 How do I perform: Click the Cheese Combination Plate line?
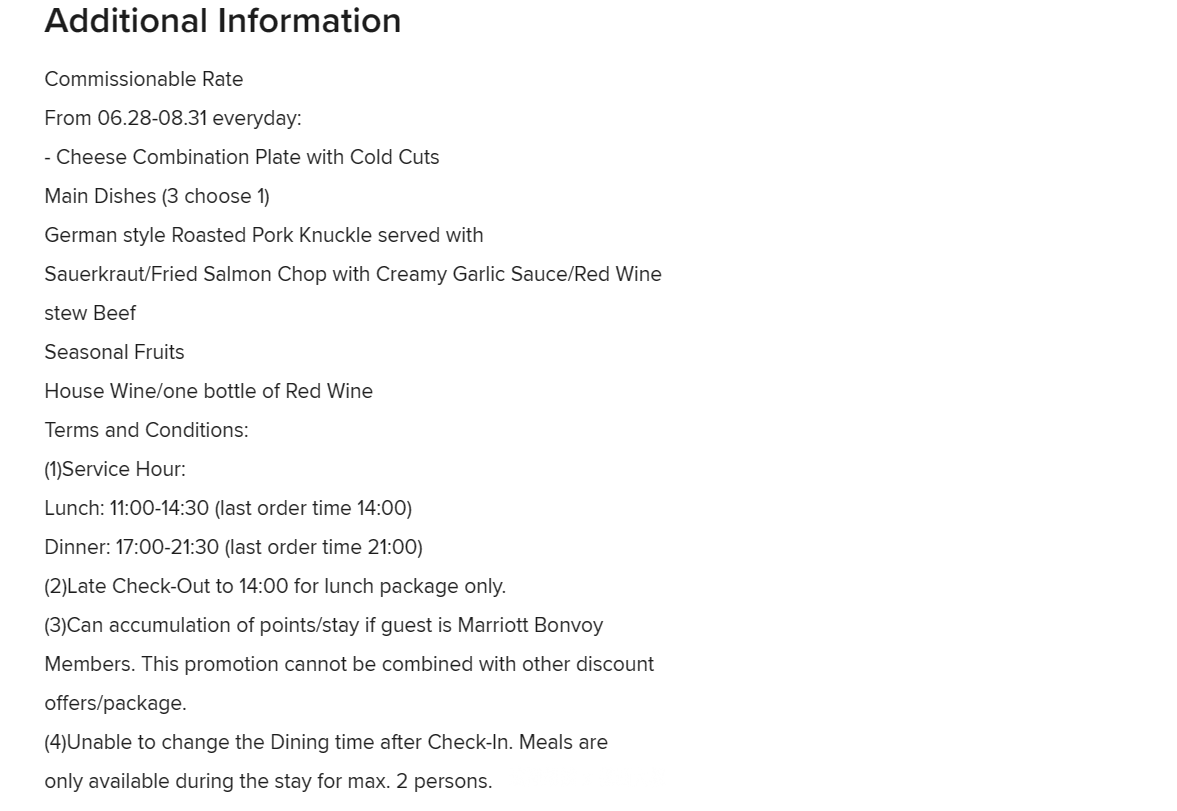[x=242, y=157]
